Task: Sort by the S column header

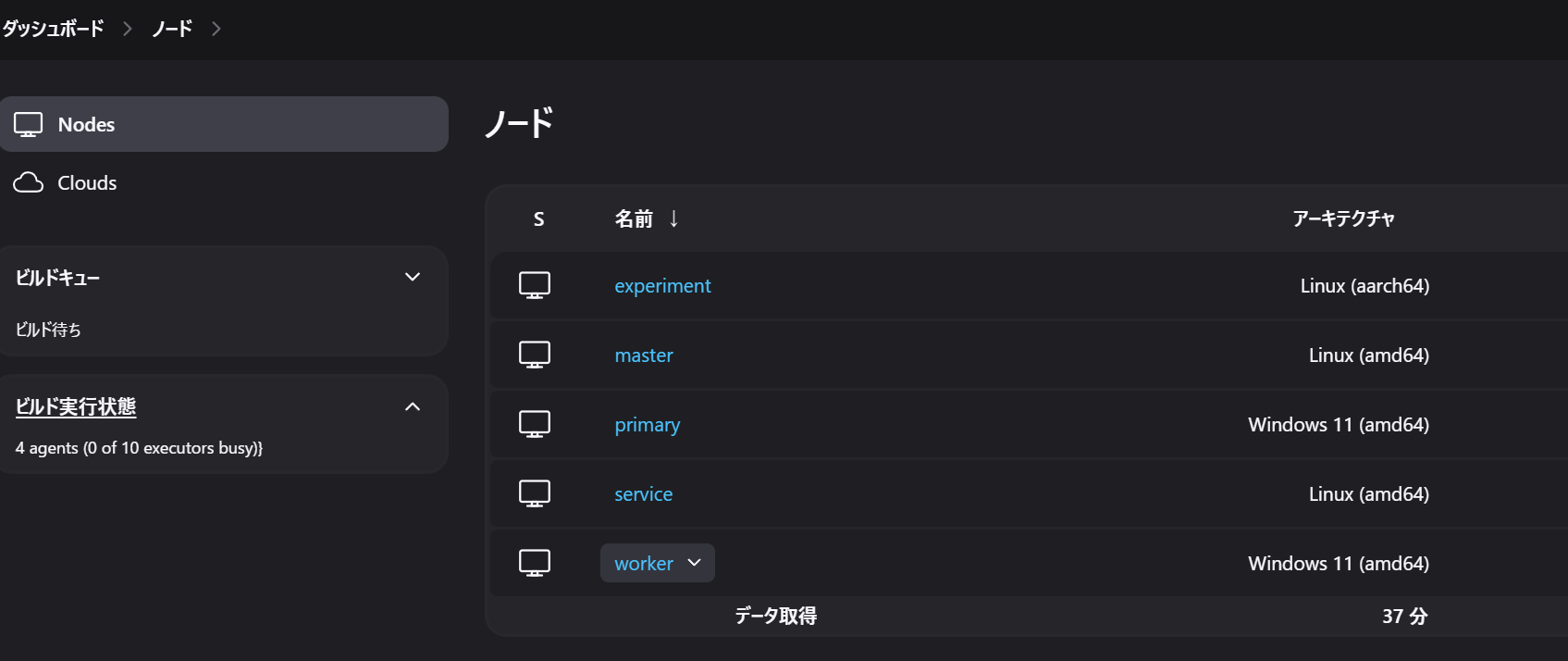Action: tap(539, 219)
